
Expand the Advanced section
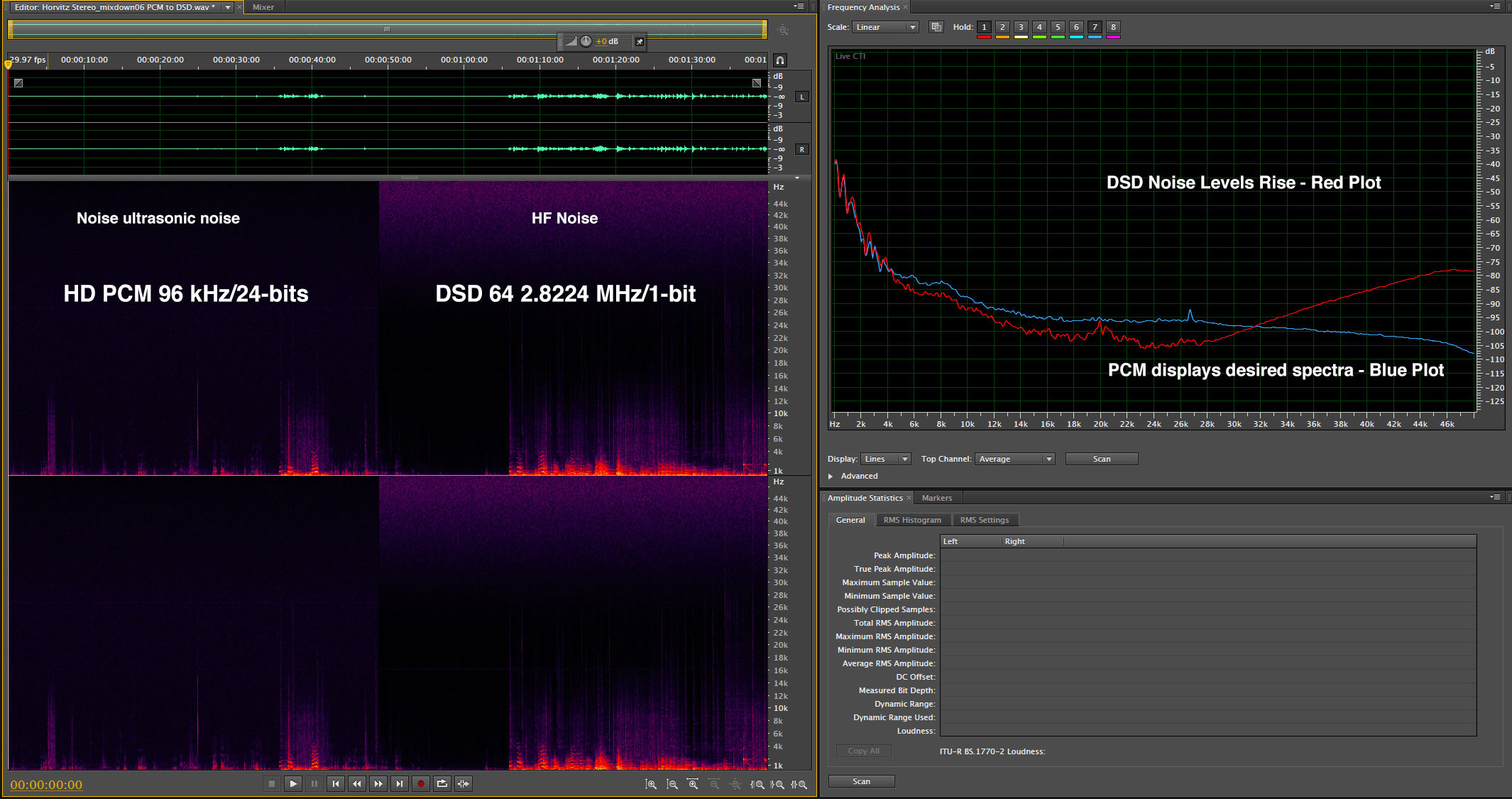point(831,476)
